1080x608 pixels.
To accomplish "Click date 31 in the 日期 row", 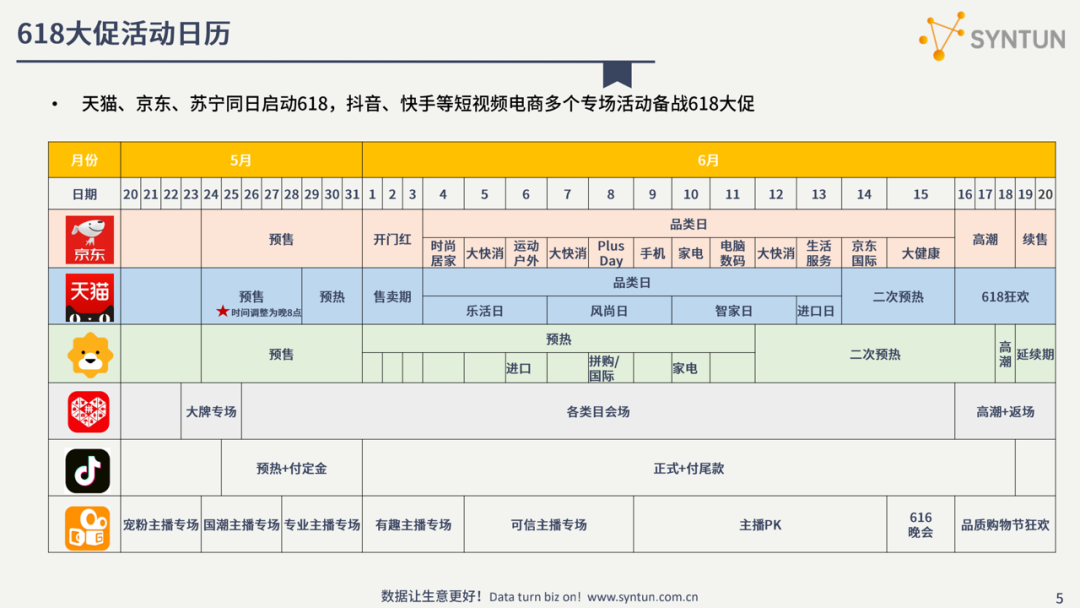I will tap(352, 194).
